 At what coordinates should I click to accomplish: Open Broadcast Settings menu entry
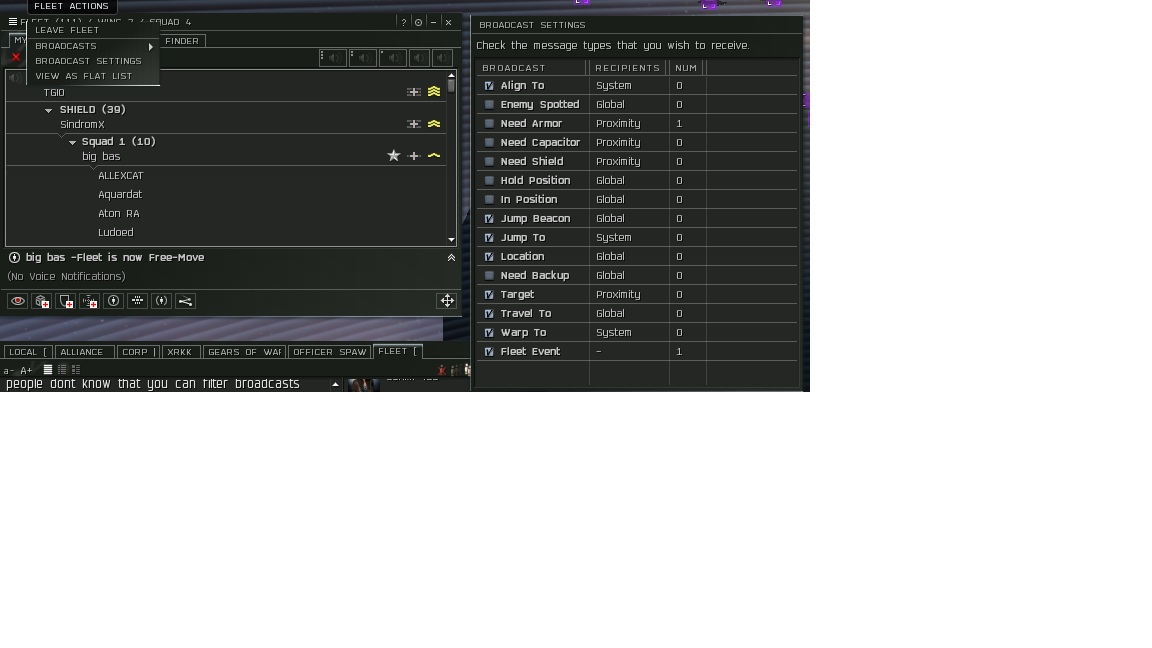(88, 61)
